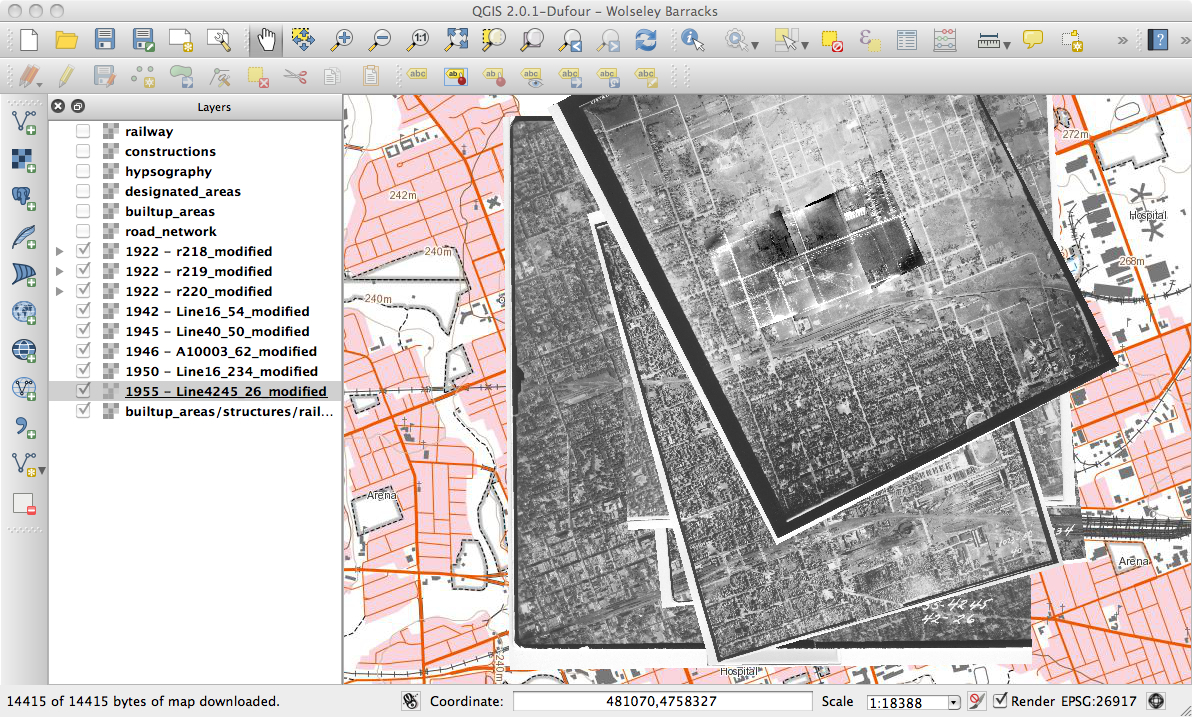Click Add PostGIS Layer elephant icon
This screenshot has height=717, width=1192.
tap(23, 197)
